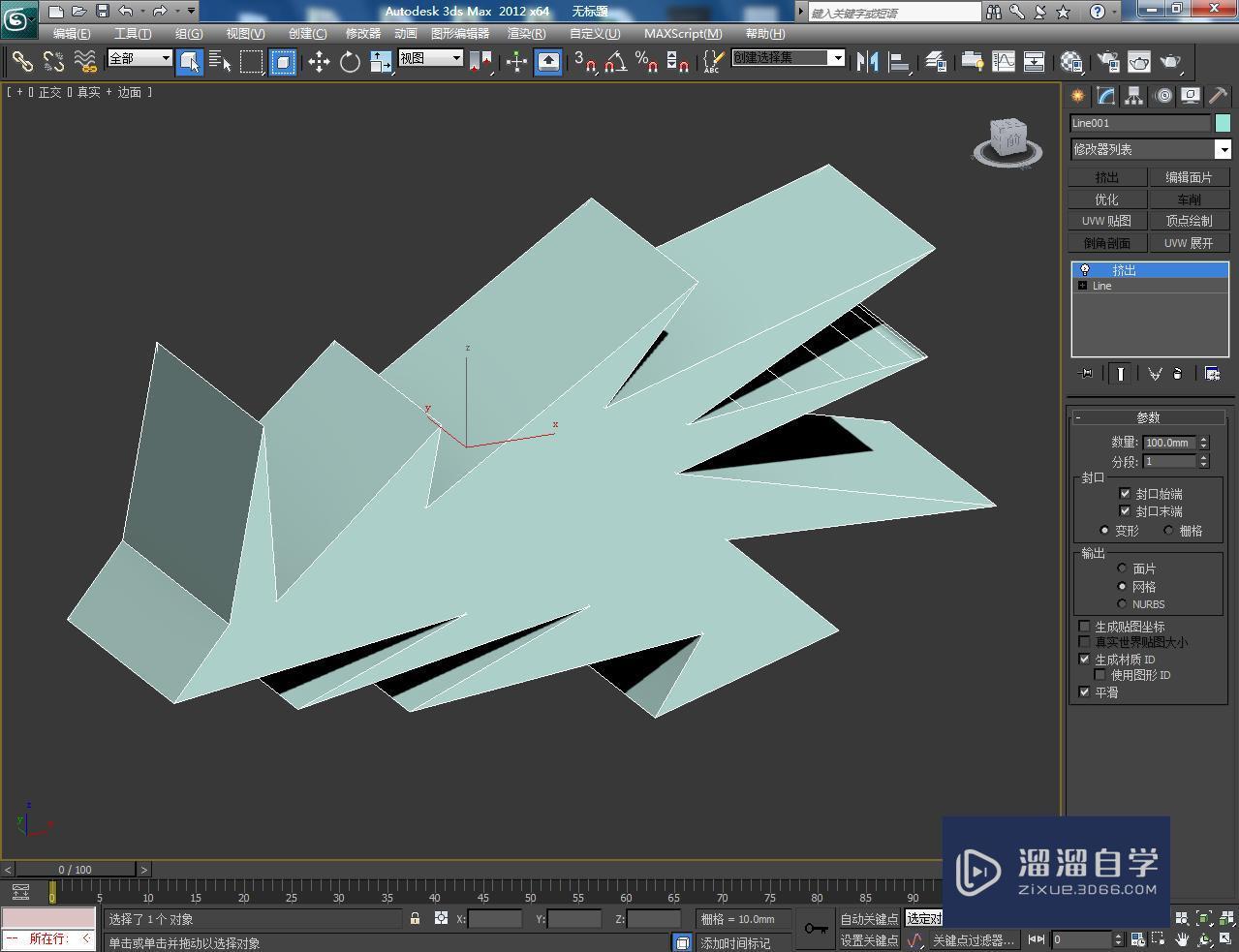The image size is (1239, 952).
Task: Enable 生成贴图坐标 checkbox
Action: click(x=1085, y=627)
